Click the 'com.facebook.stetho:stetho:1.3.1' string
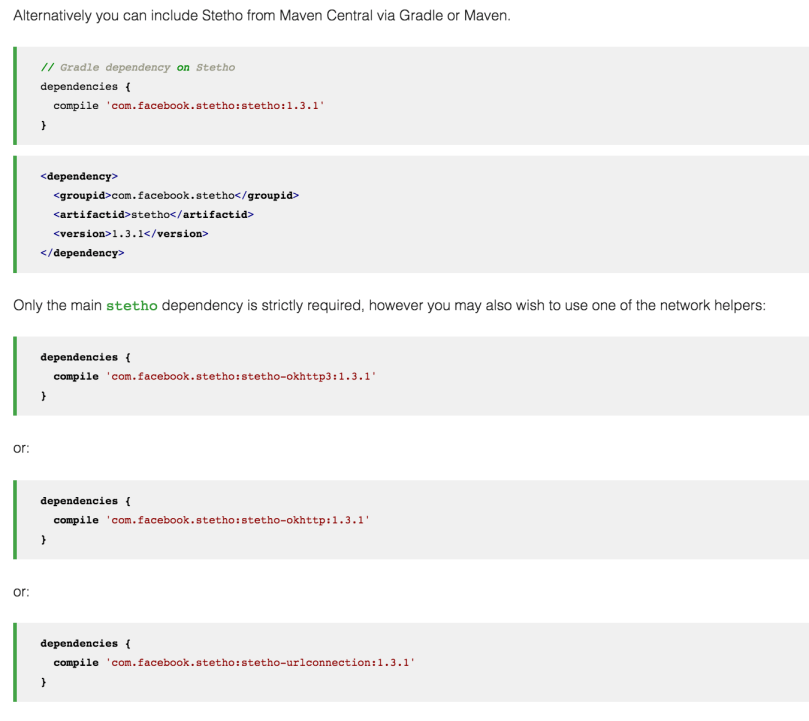 coord(214,105)
